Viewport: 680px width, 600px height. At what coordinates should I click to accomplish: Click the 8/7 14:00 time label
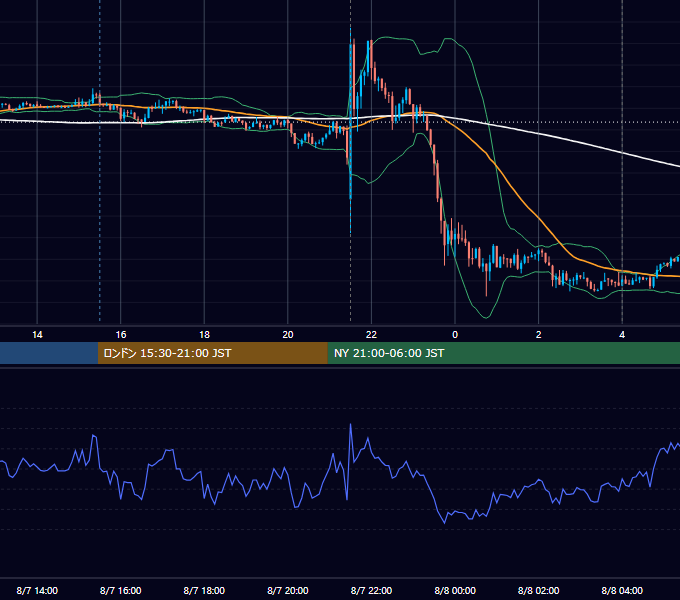point(37,590)
